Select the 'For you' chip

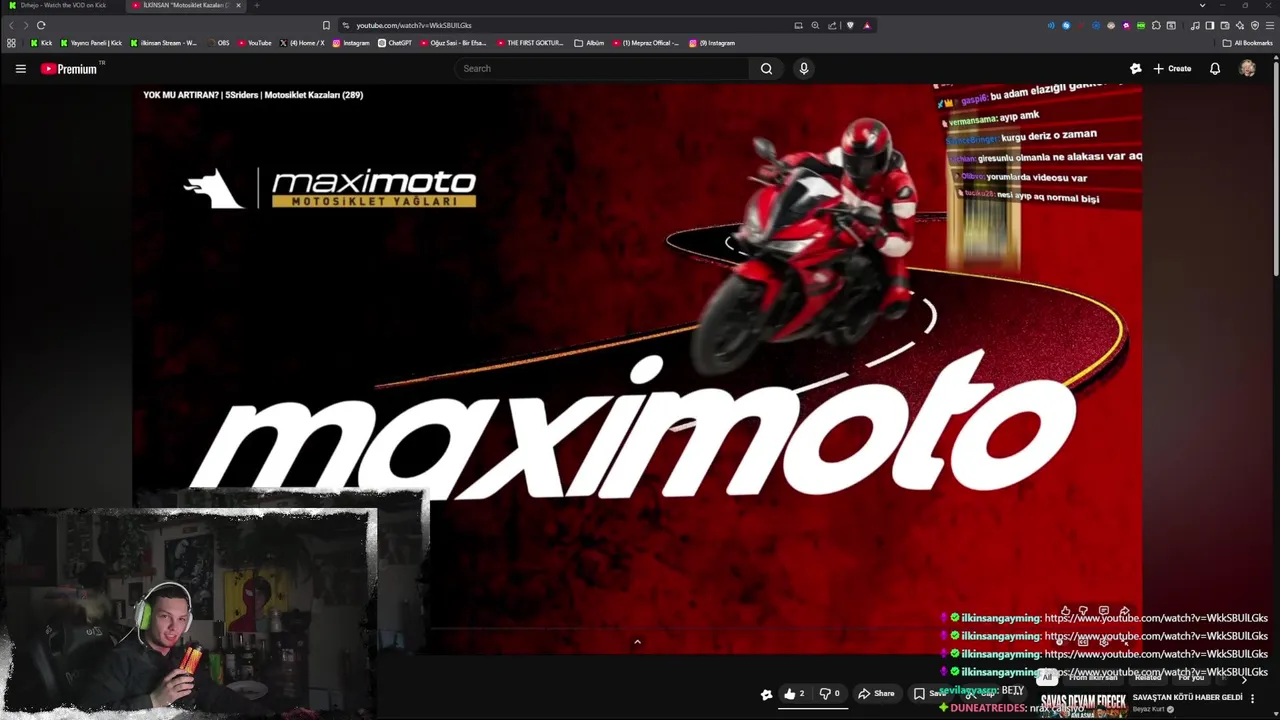pos(1192,677)
